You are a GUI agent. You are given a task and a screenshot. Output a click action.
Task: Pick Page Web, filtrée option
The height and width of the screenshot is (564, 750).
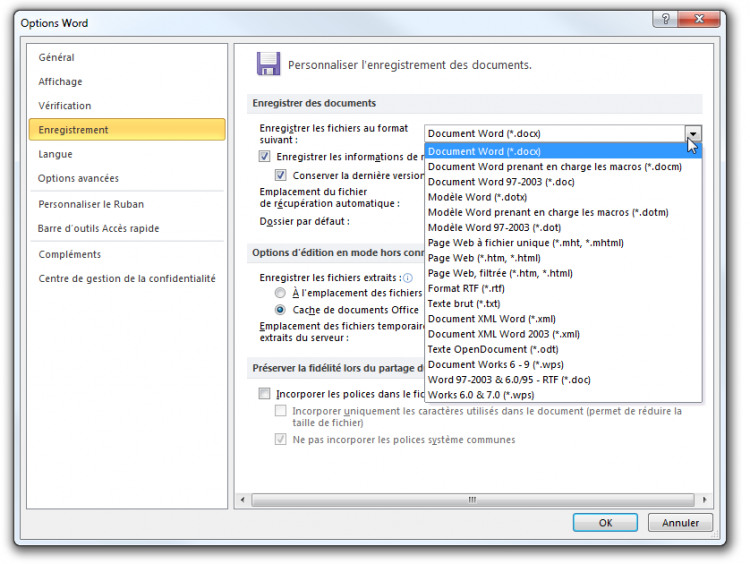tap(563, 273)
